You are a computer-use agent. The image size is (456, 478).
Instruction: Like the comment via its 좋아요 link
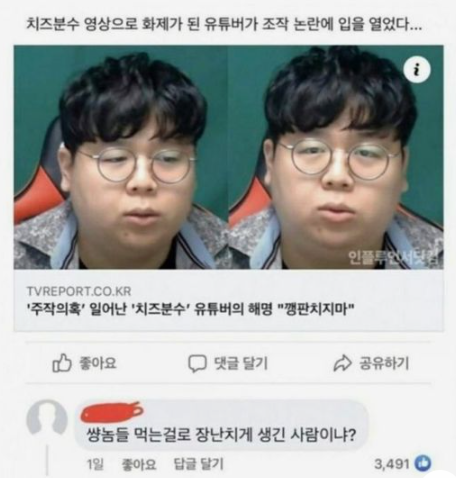(139, 464)
